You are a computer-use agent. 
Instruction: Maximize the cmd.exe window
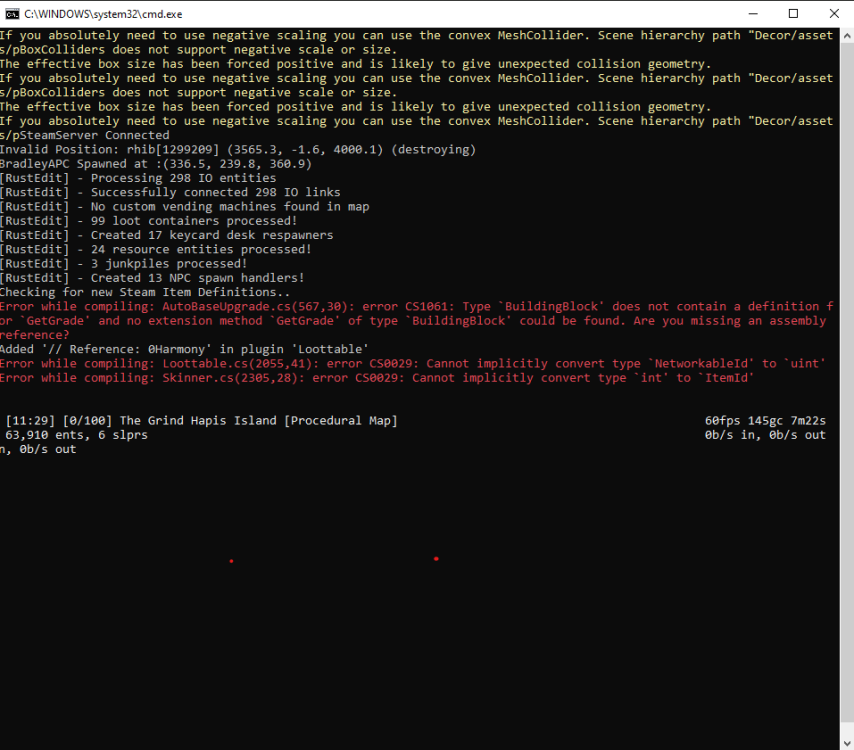[793, 14]
